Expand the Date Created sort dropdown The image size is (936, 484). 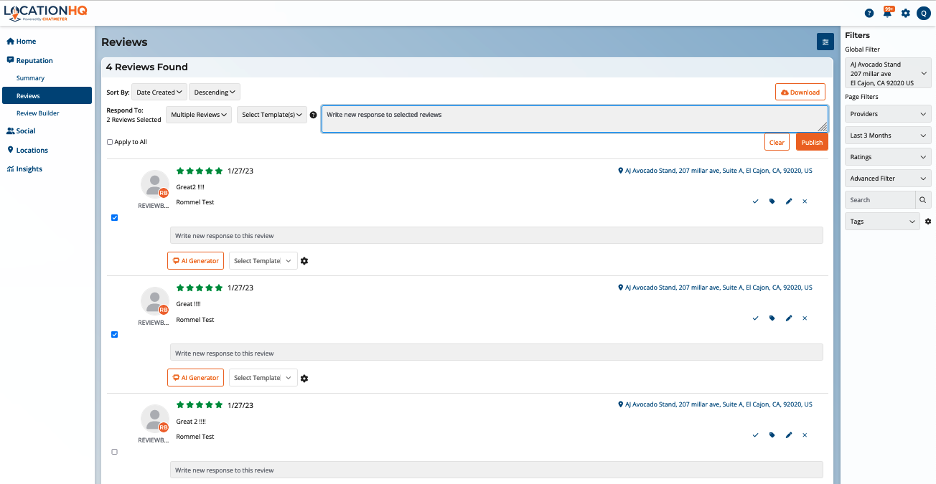[x=159, y=92]
